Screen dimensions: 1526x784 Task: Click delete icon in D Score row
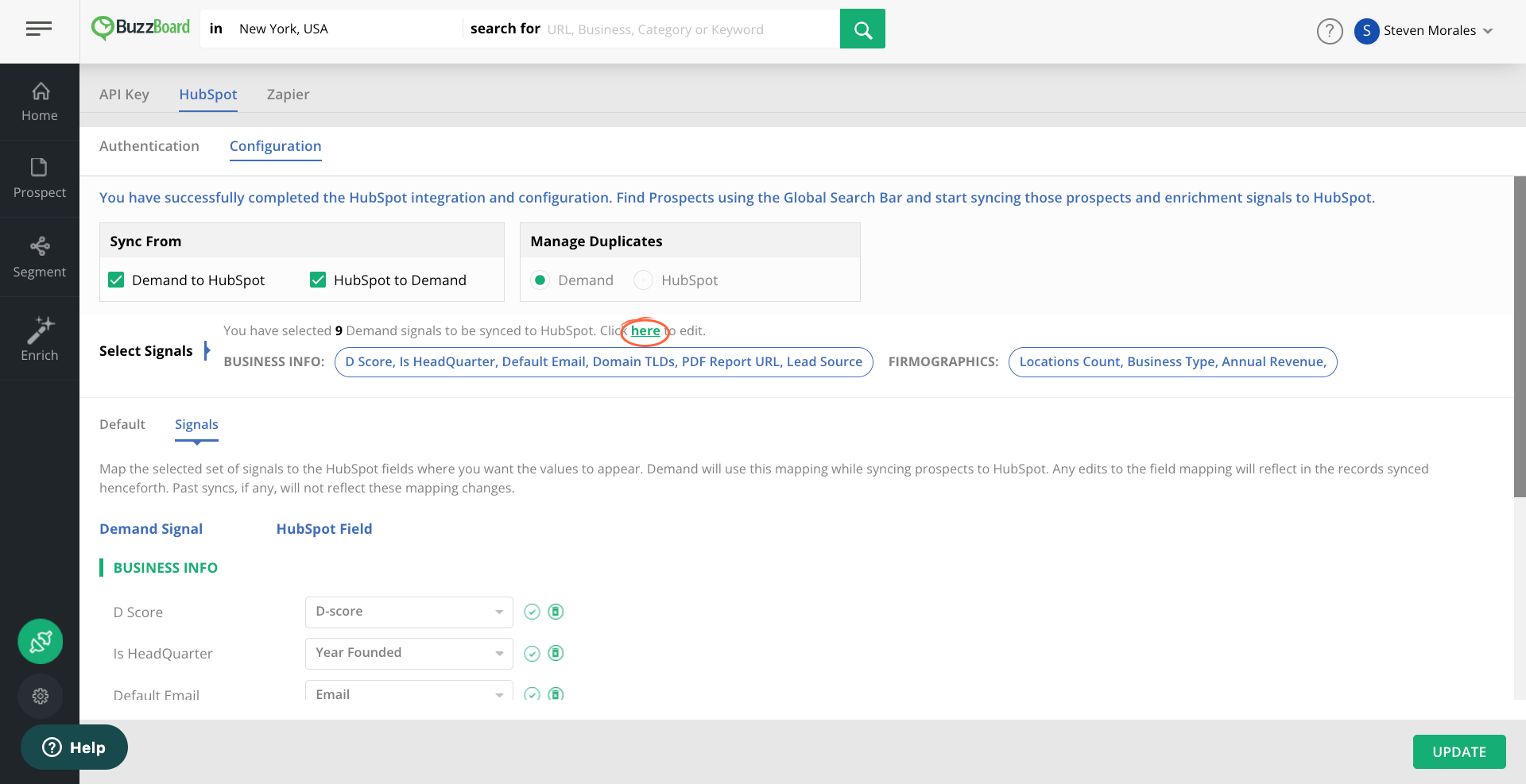tap(556, 612)
